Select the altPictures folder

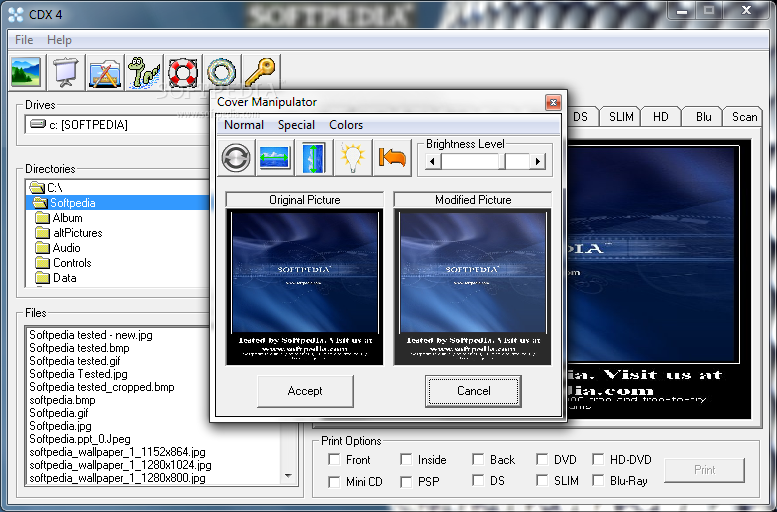coord(77,233)
